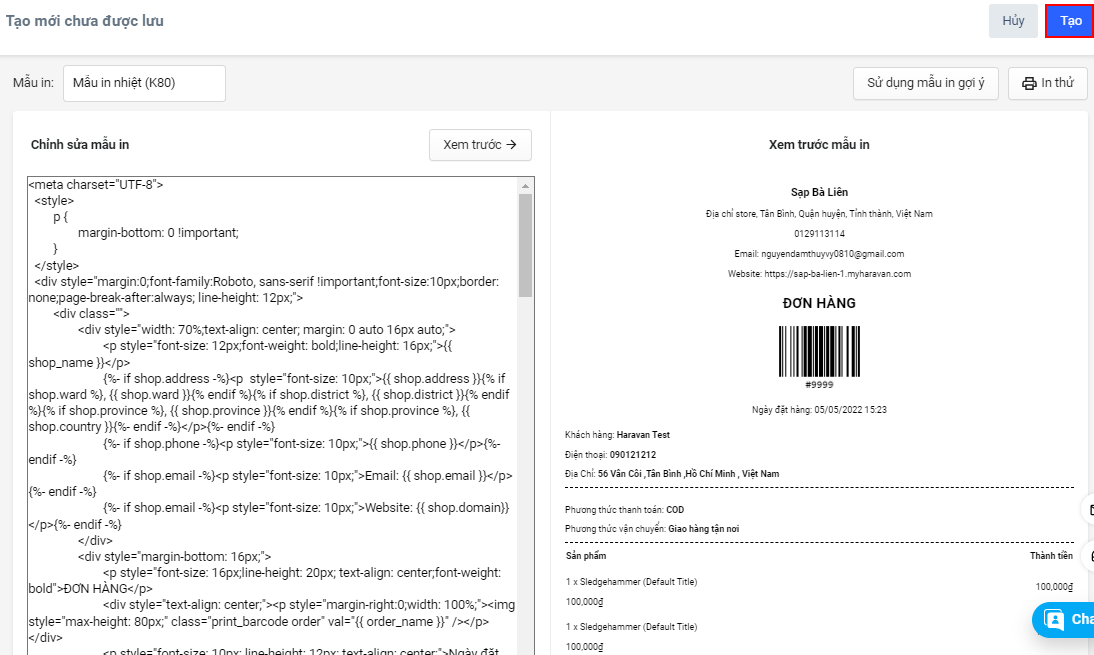Image resolution: width=1094 pixels, height=655 pixels.
Task: Click the barcode image in the preview
Action: point(819,350)
